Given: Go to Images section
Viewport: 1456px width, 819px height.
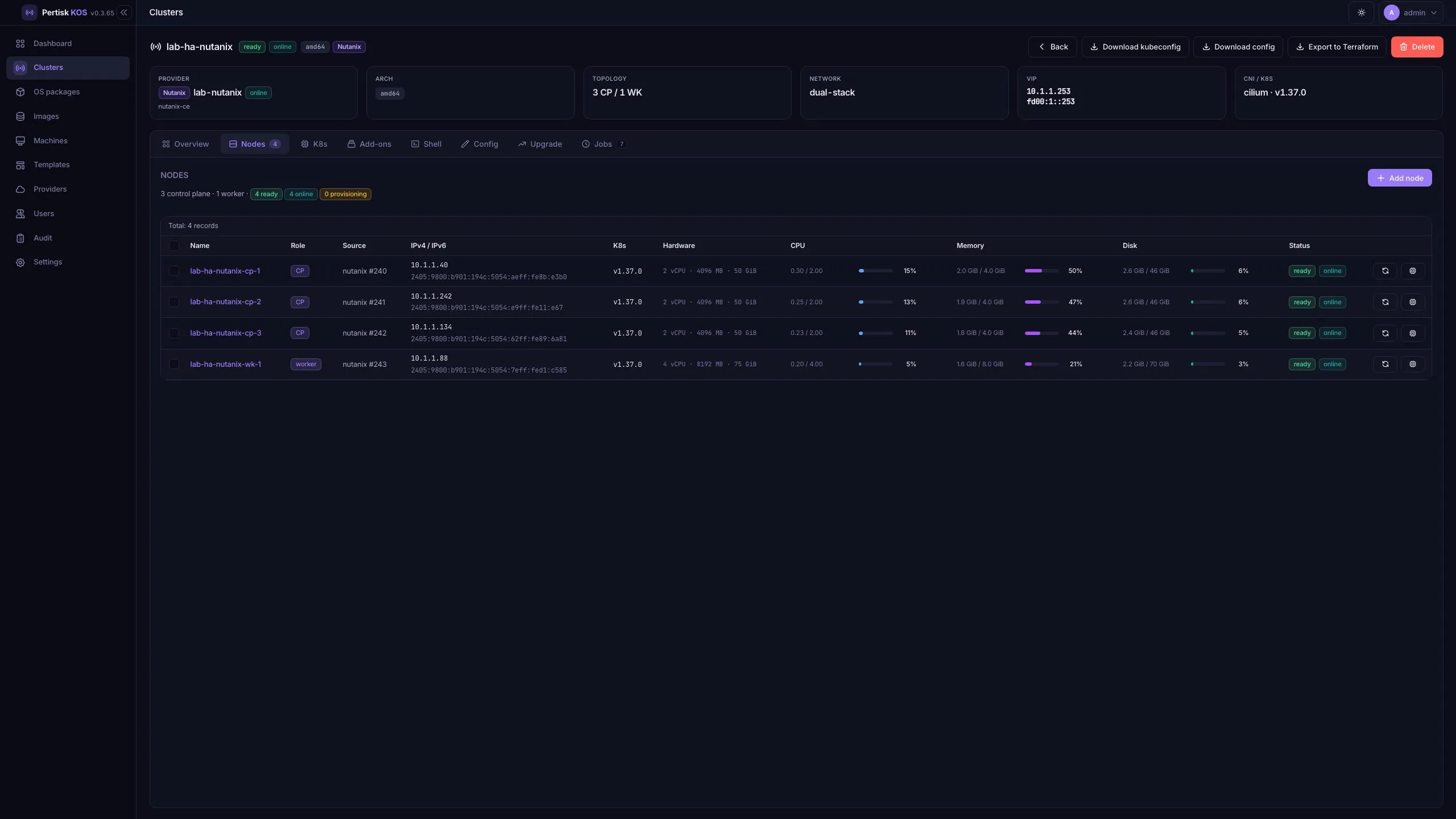Looking at the screenshot, I should (68, 116).
